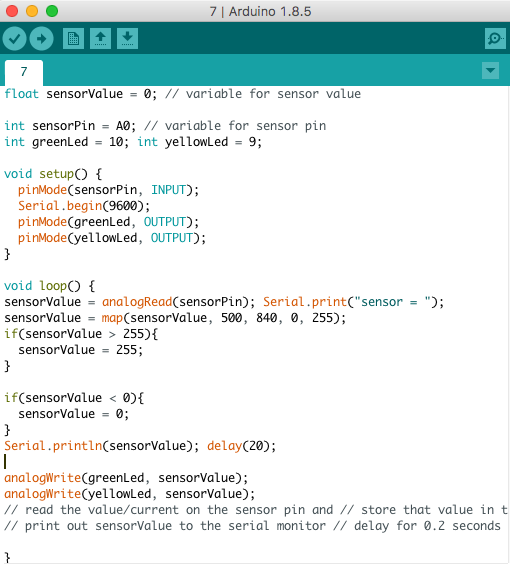Viewport: 510px width, 564px height.
Task: Click the 'if(sensorValue > 255){' line
Action: click(x=81, y=334)
